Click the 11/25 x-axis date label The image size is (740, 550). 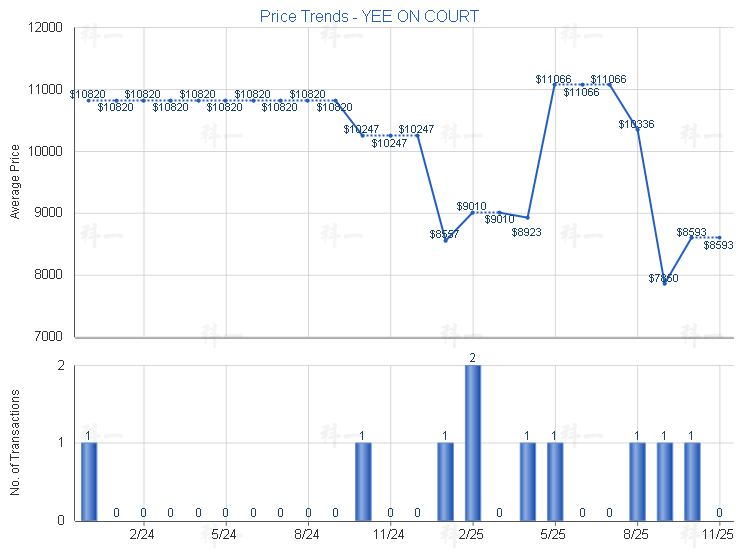719,535
